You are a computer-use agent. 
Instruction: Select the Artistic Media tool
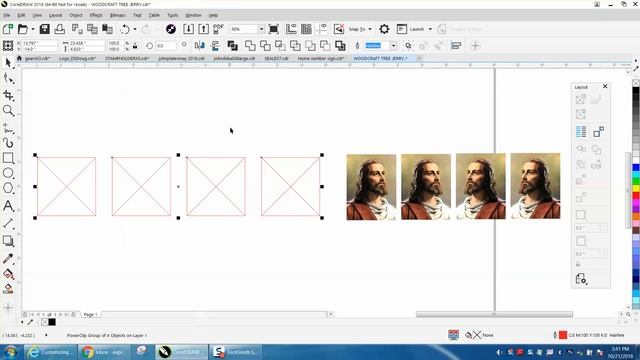(8, 143)
